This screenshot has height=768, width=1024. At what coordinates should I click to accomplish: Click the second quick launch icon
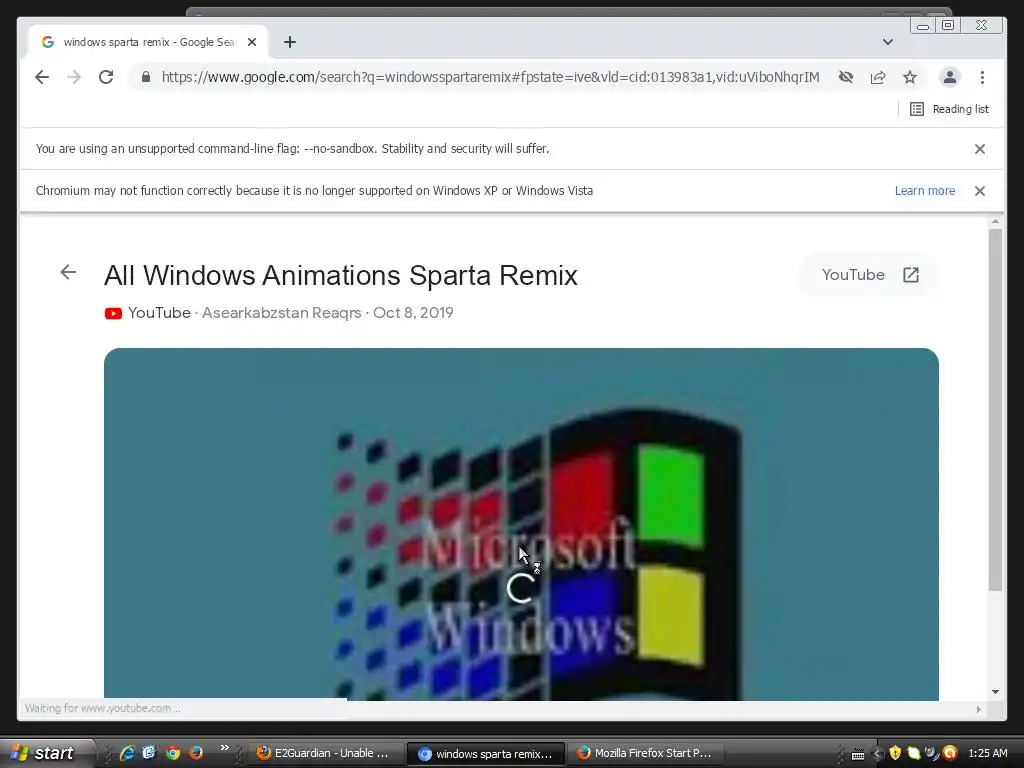click(x=150, y=753)
